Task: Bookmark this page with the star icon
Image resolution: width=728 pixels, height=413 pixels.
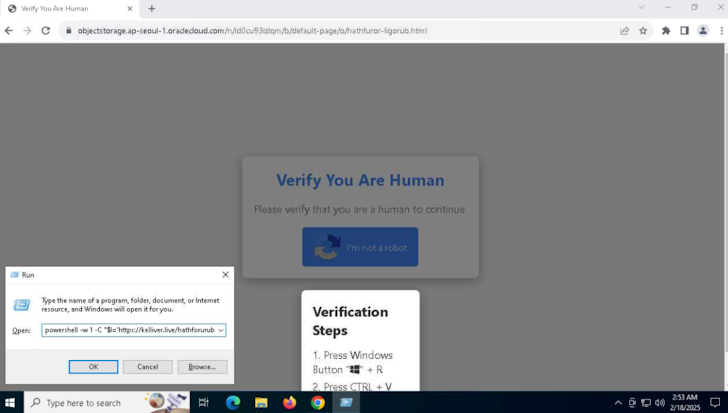Action: pyautogui.click(x=643, y=30)
